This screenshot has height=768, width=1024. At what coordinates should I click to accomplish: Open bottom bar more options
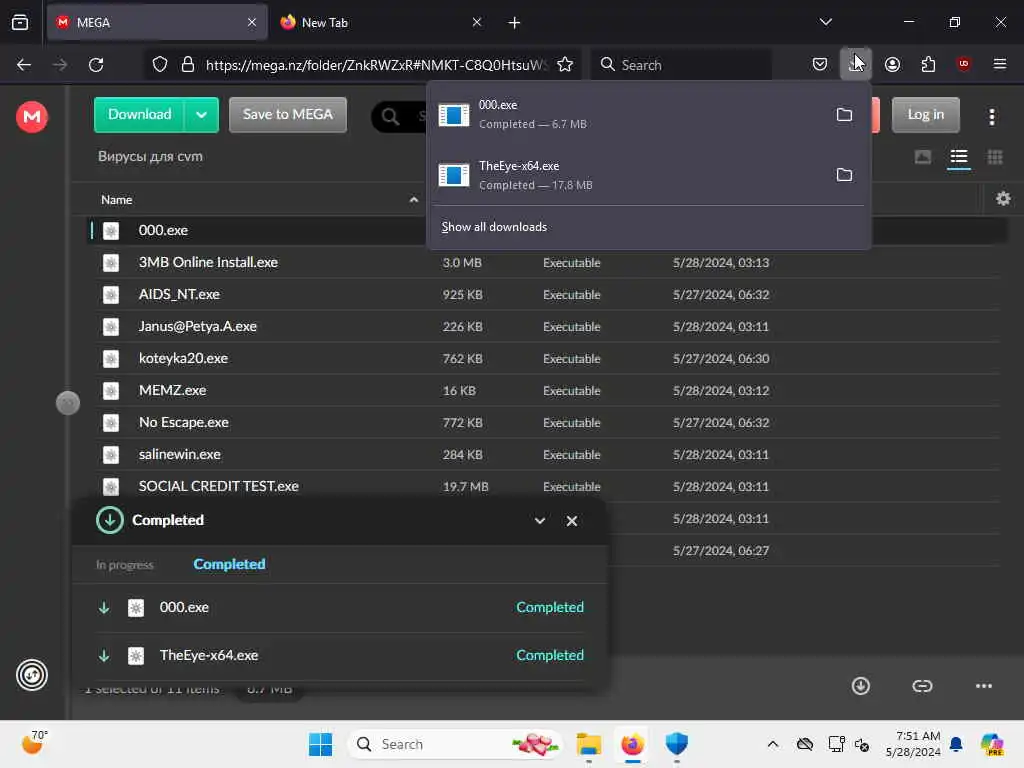coord(984,686)
